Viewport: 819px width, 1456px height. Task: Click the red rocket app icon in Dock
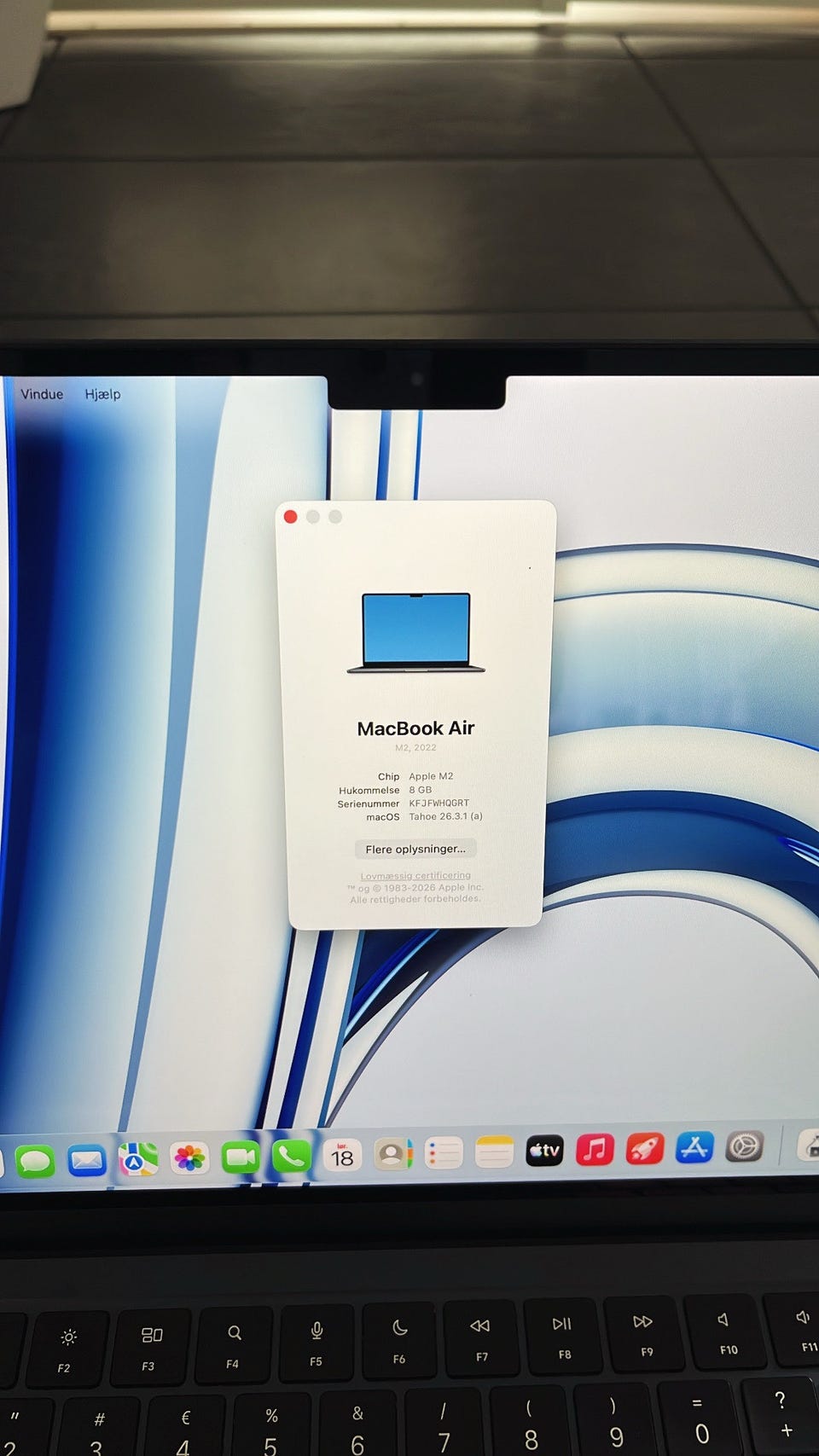point(645,1148)
